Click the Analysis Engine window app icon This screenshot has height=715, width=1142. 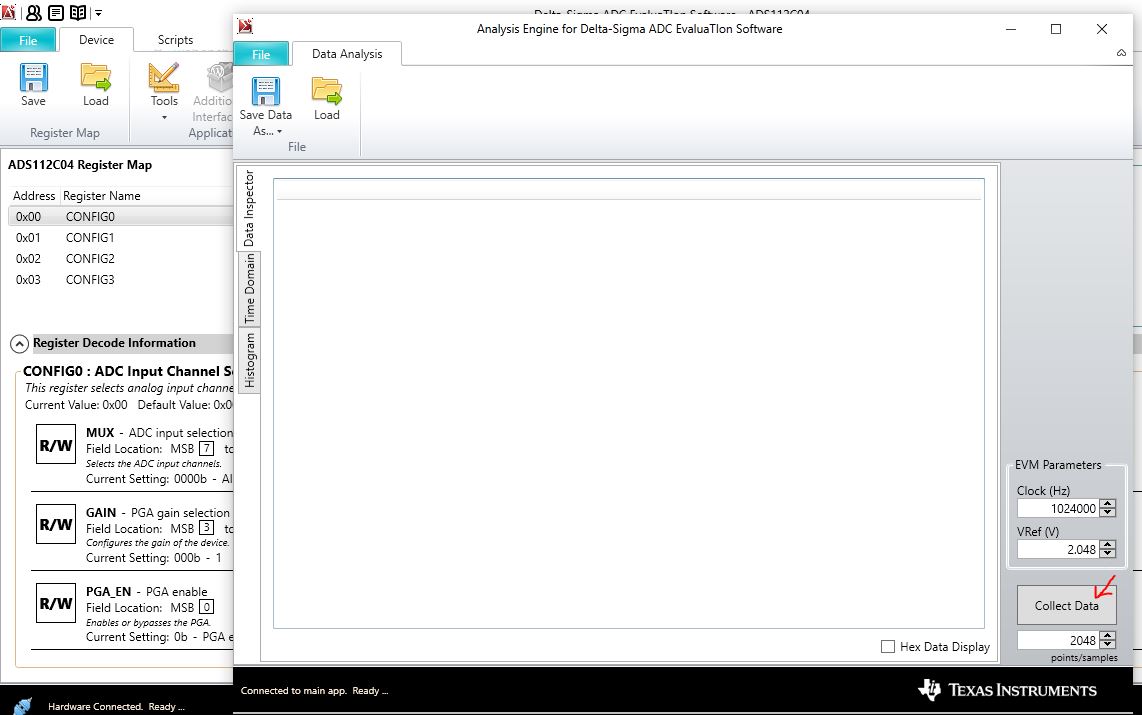(245, 27)
